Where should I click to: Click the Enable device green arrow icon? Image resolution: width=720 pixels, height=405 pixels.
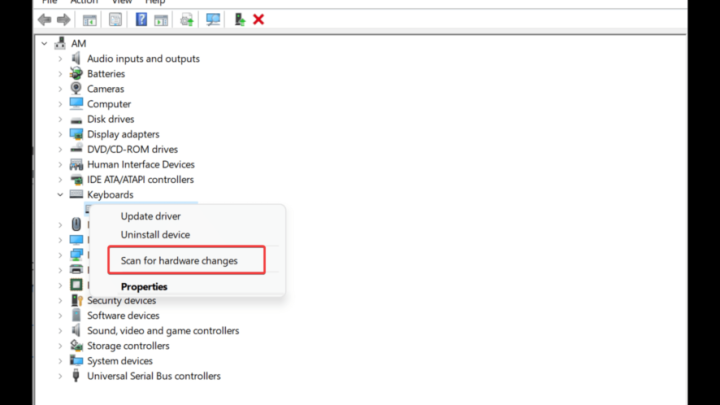pos(239,19)
